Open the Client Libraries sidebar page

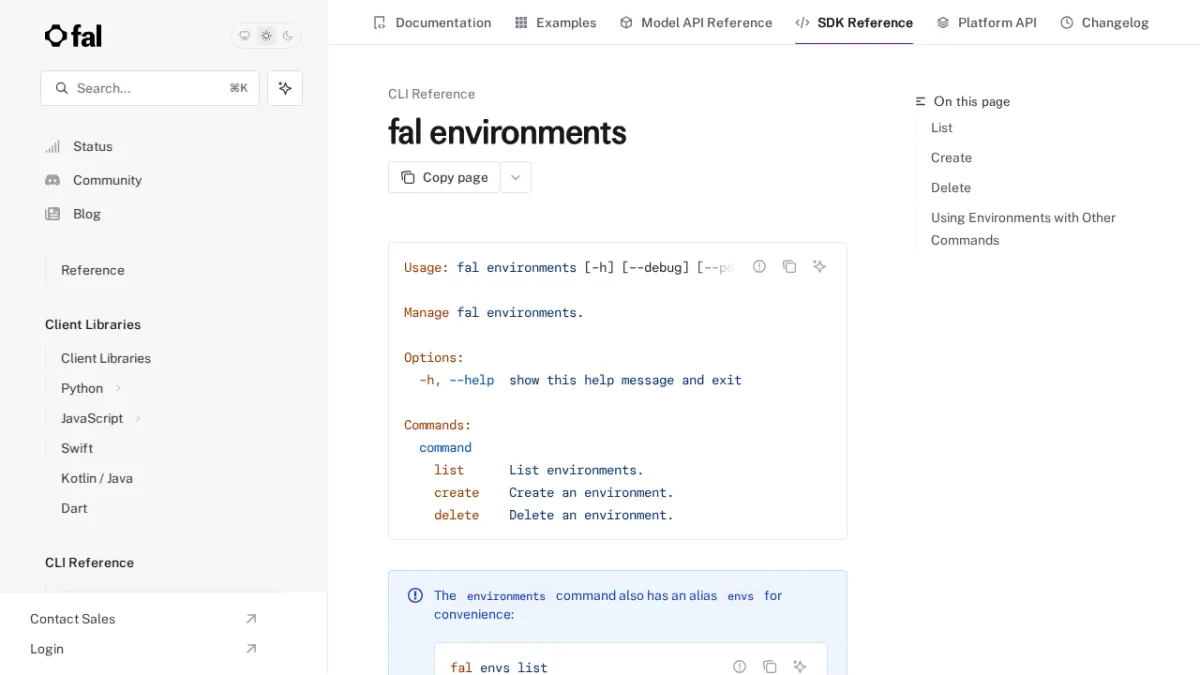coord(106,358)
